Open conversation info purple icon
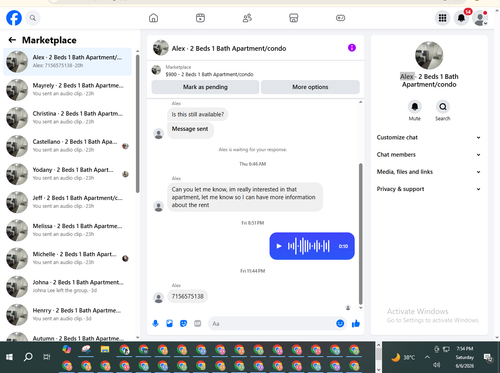This screenshot has height=373, width=500. pyautogui.click(x=352, y=48)
